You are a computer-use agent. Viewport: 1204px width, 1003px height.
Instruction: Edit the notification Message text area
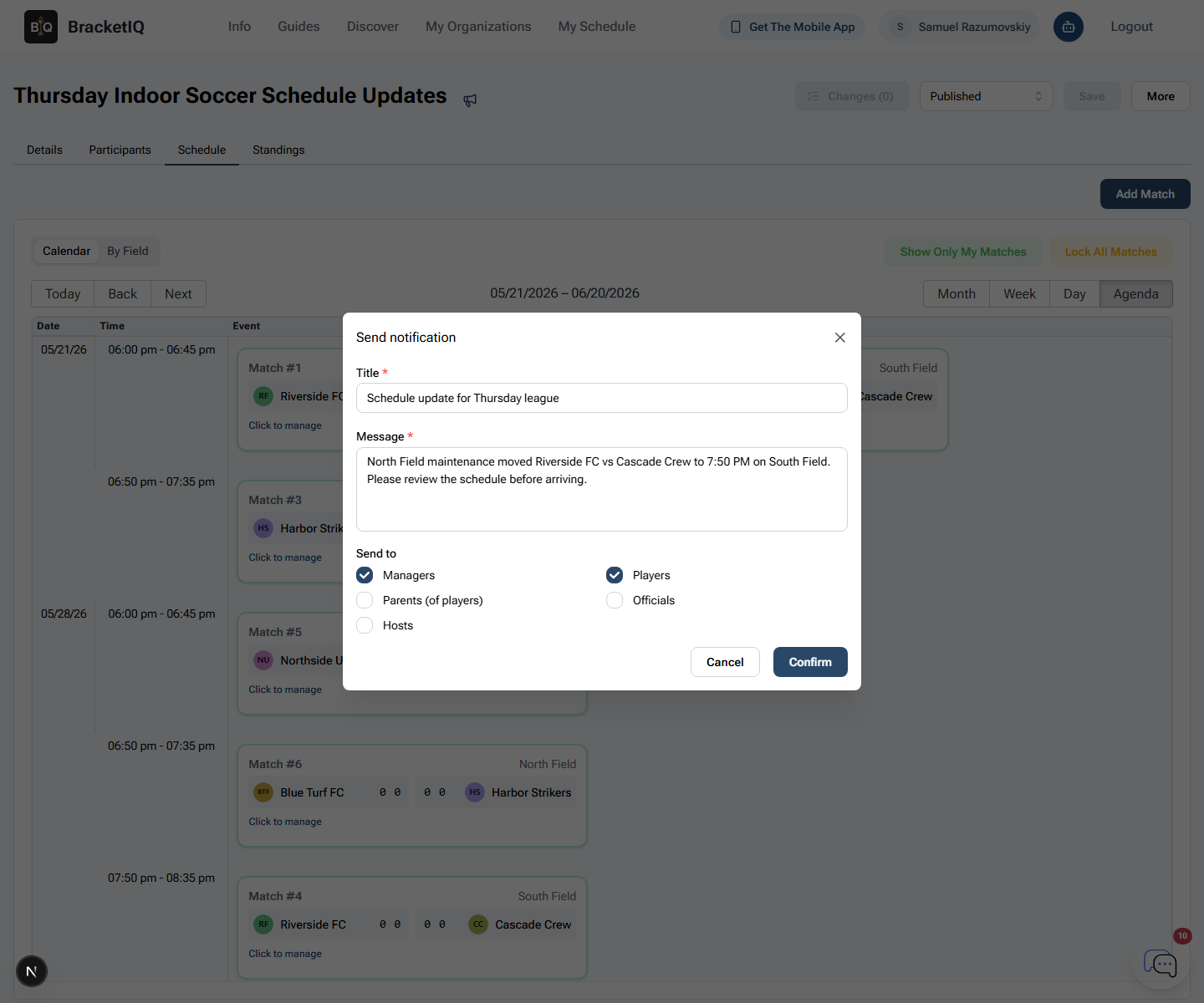602,489
